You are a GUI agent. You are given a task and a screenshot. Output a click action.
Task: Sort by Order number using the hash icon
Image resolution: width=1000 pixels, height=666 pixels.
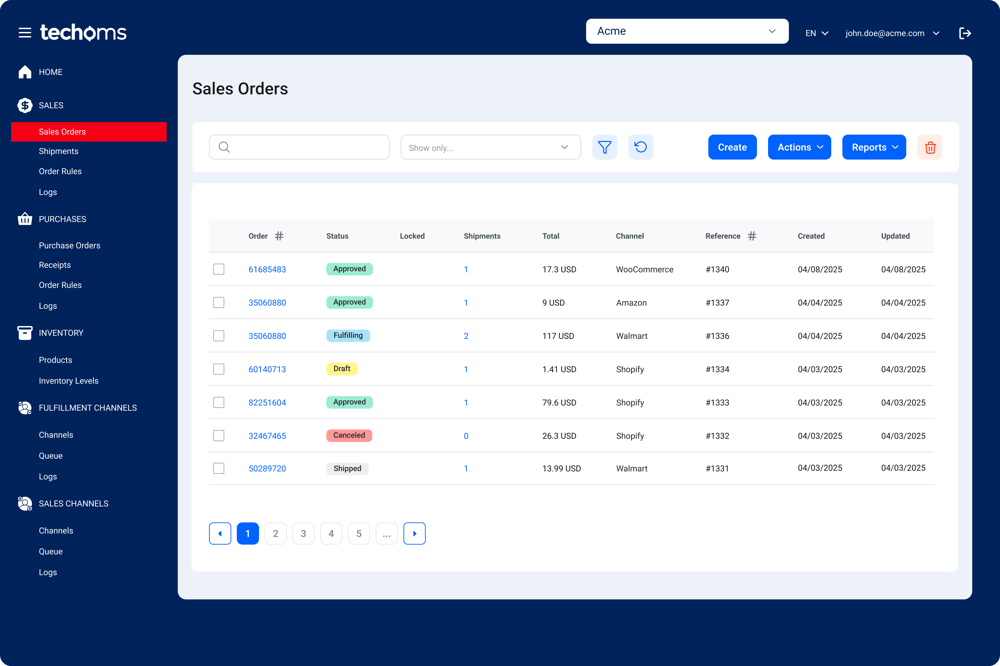point(279,235)
